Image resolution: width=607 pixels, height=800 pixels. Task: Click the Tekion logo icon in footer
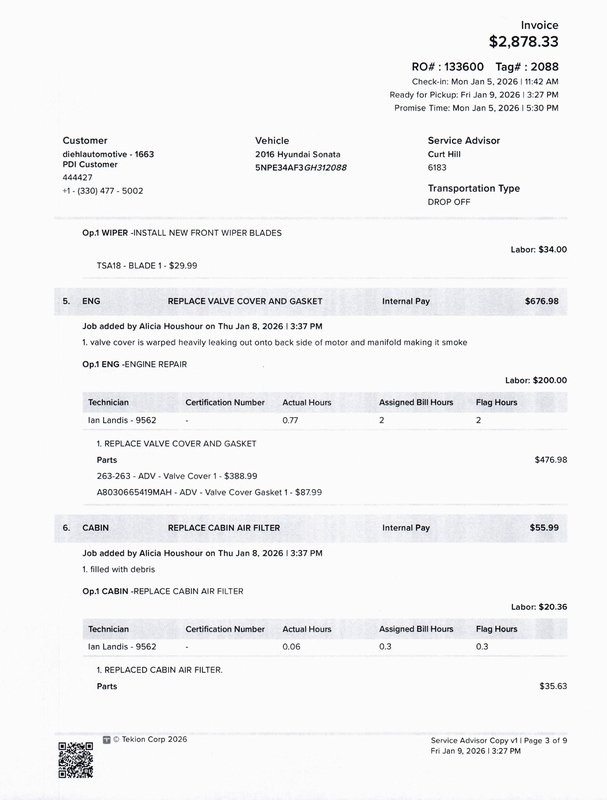(107, 740)
